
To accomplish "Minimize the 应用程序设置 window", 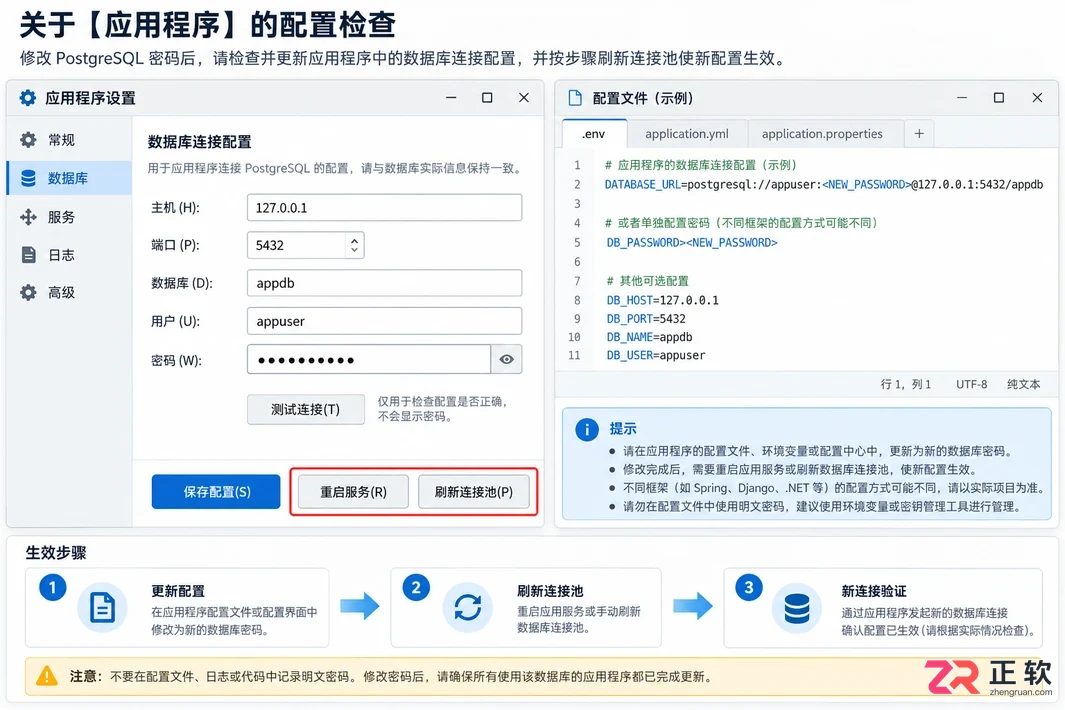I will click(451, 98).
